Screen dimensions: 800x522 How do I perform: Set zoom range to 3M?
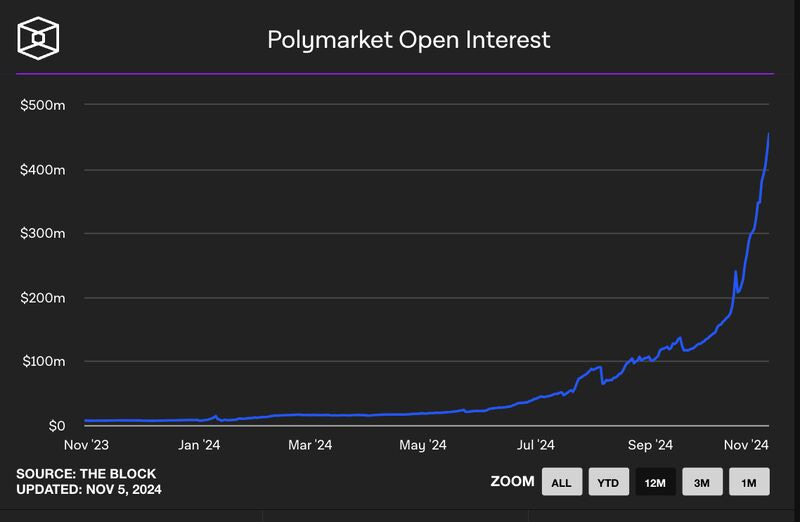point(702,482)
